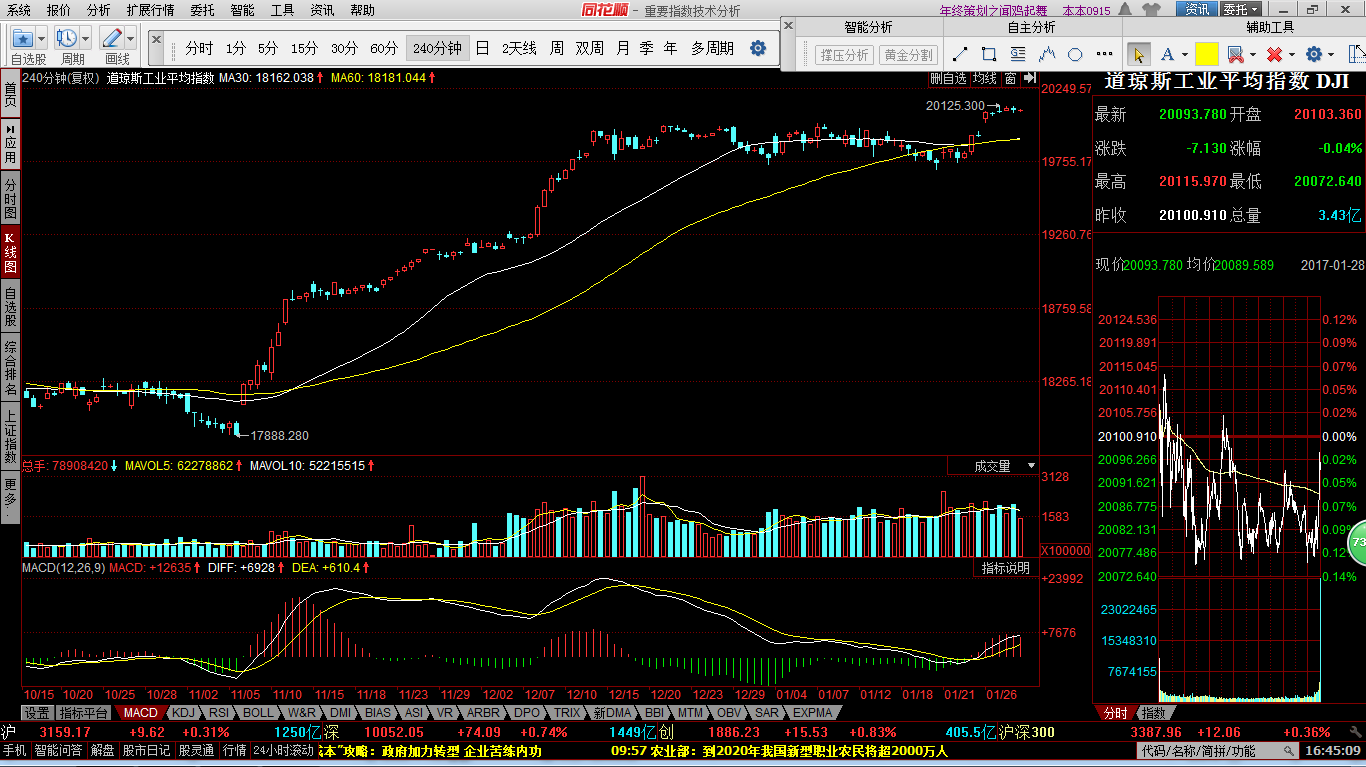Image resolution: width=1366 pixels, height=767 pixels.
Task: Click the red X remove icon
Action: coord(1274,54)
